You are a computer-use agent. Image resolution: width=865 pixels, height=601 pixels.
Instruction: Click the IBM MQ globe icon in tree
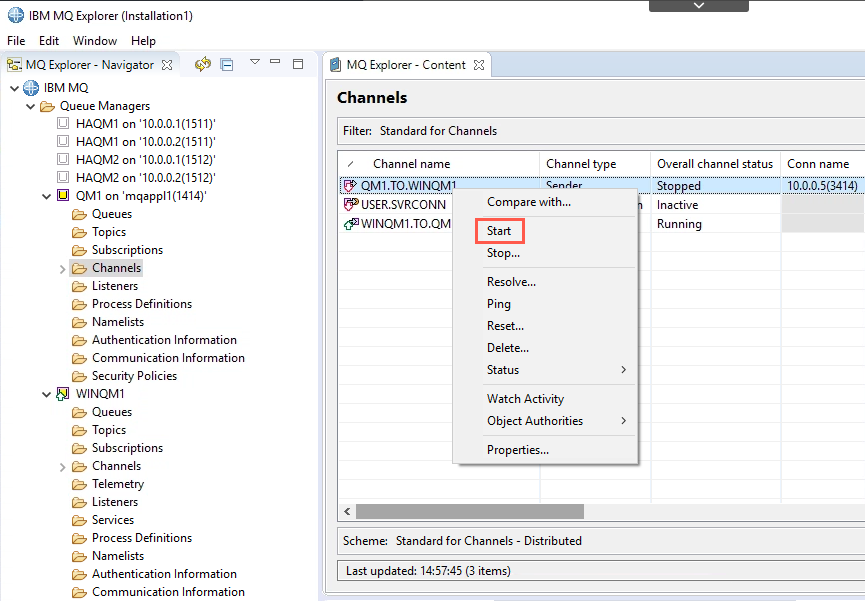point(31,88)
